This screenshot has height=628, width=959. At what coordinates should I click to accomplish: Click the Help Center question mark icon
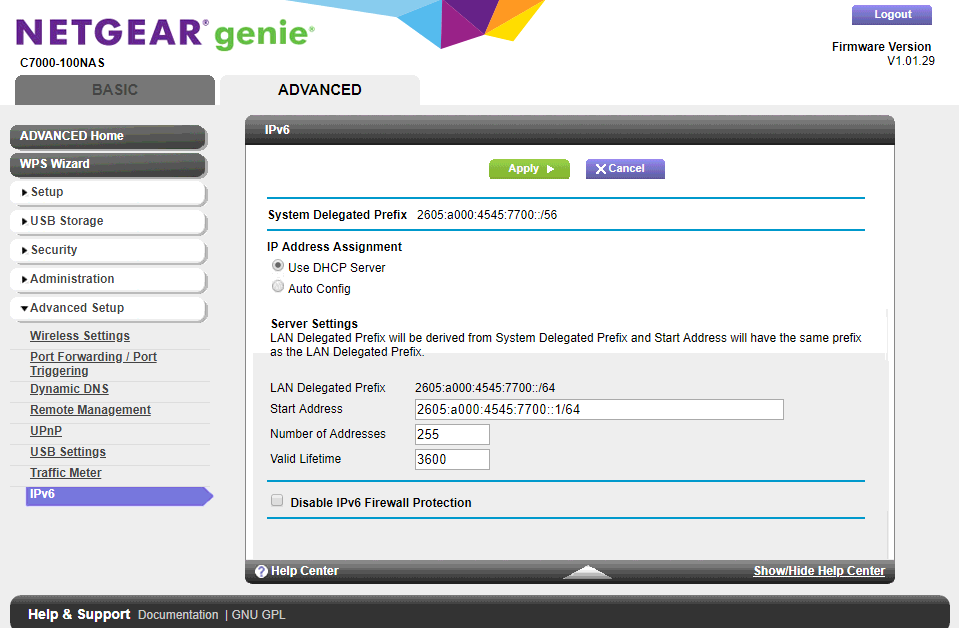pos(261,570)
